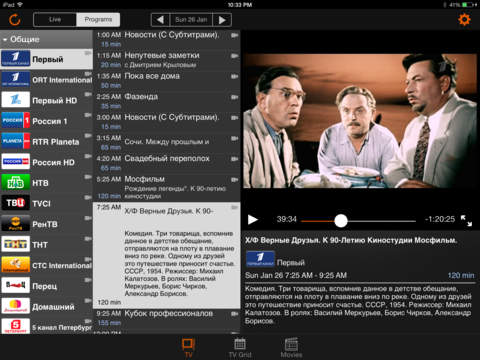
Task: Collapse the Общие channel group
Action: tap(46, 39)
